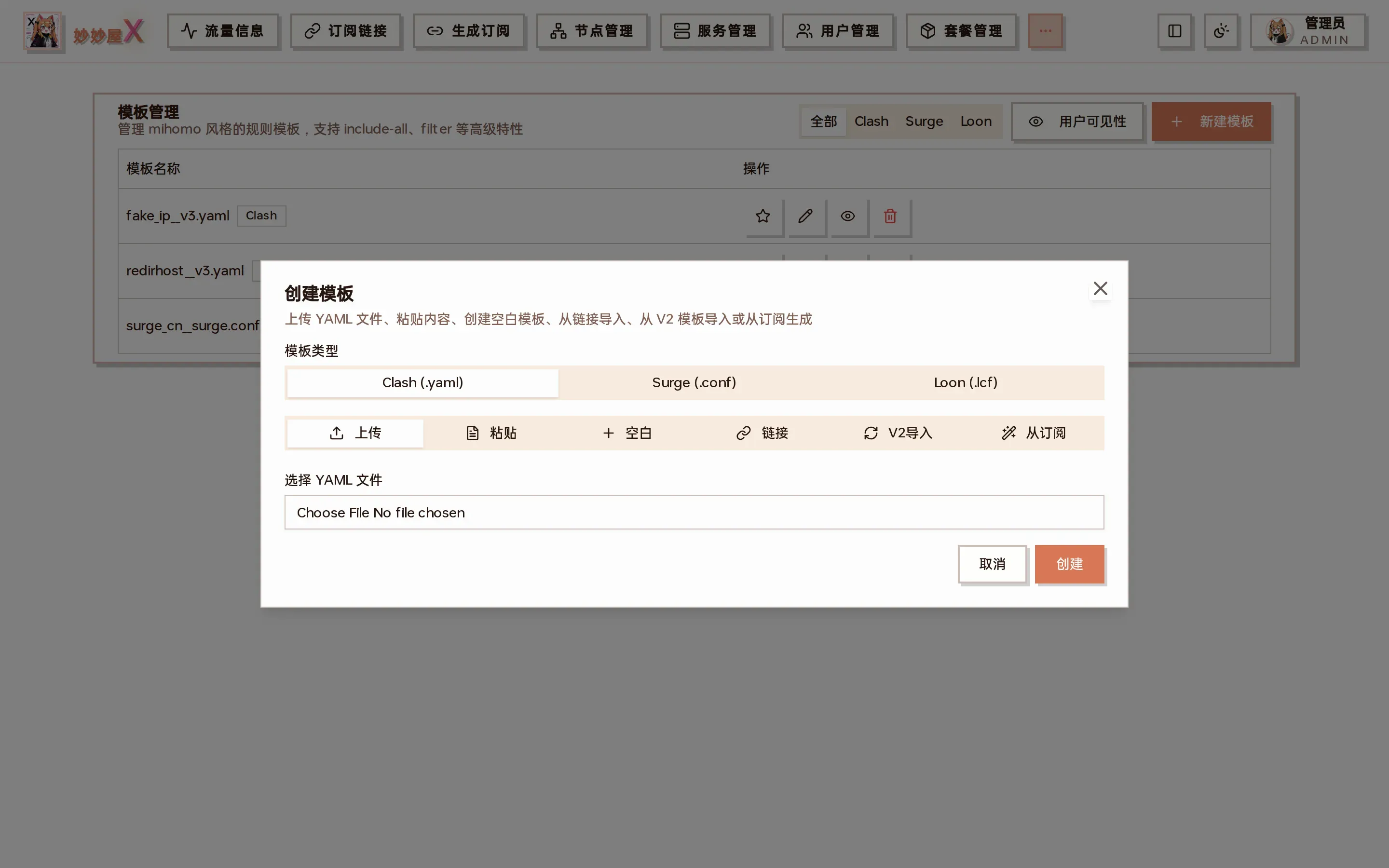Click the surge_cn_surge.conf row name
Viewport: 1389px width, 868px height.
coord(193,326)
